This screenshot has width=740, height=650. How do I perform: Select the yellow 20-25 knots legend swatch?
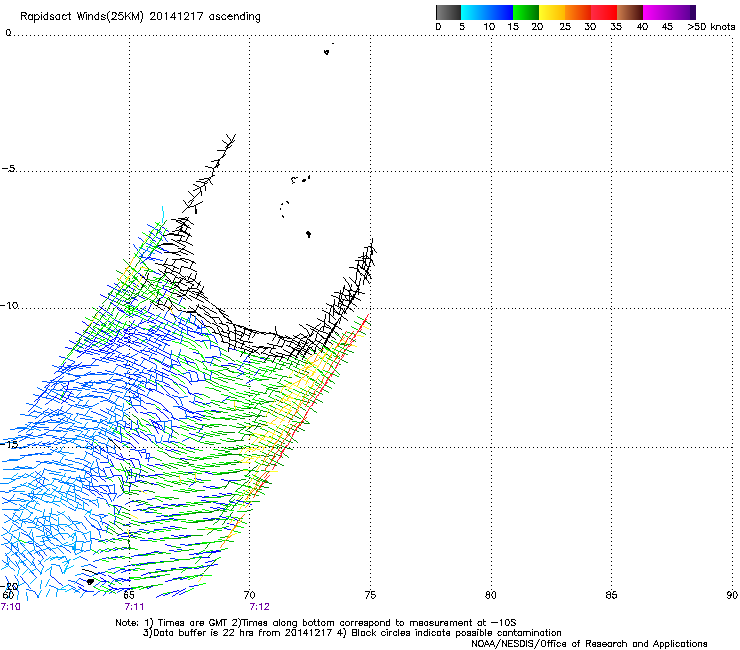pyautogui.click(x=552, y=12)
